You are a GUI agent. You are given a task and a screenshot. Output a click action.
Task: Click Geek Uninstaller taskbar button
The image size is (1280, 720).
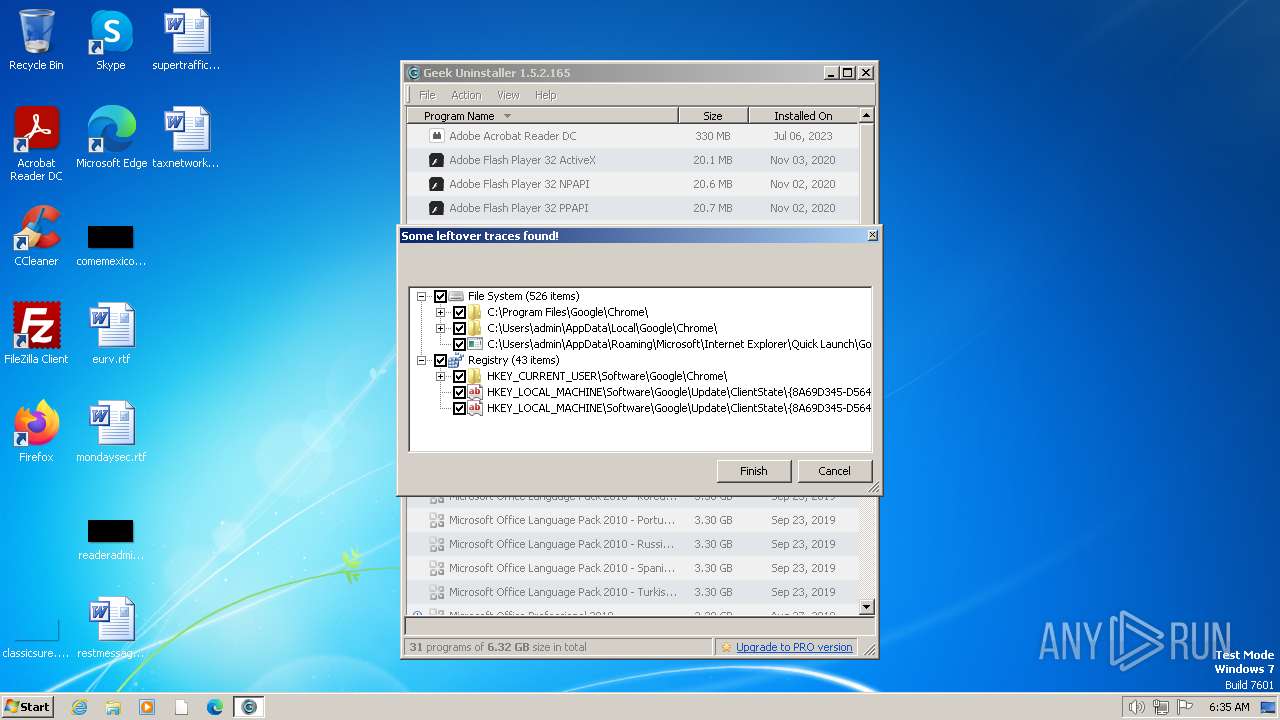pyautogui.click(x=249, y=707)
